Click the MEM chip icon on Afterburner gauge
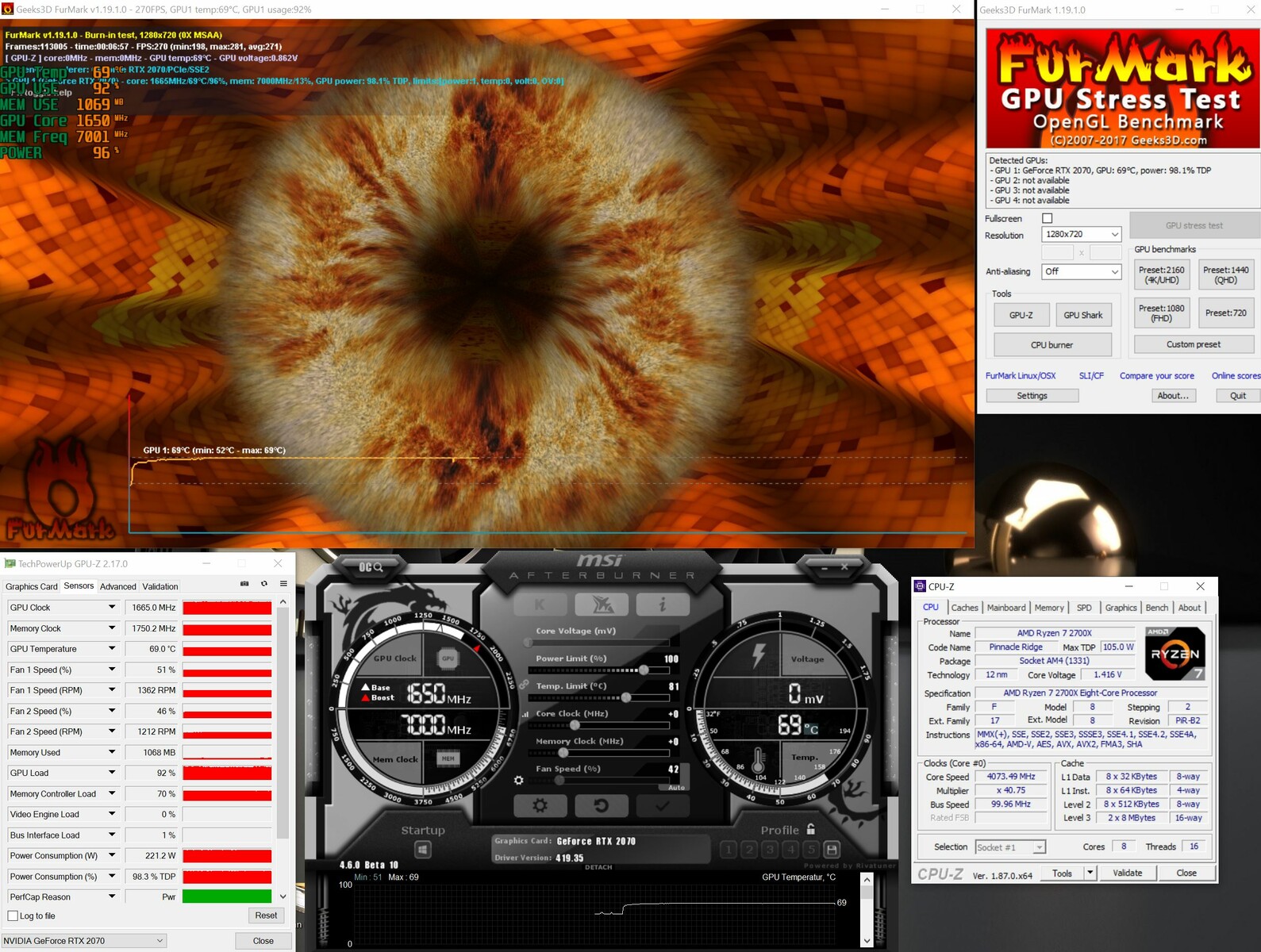1261x952 pixels. click(448, 758)
